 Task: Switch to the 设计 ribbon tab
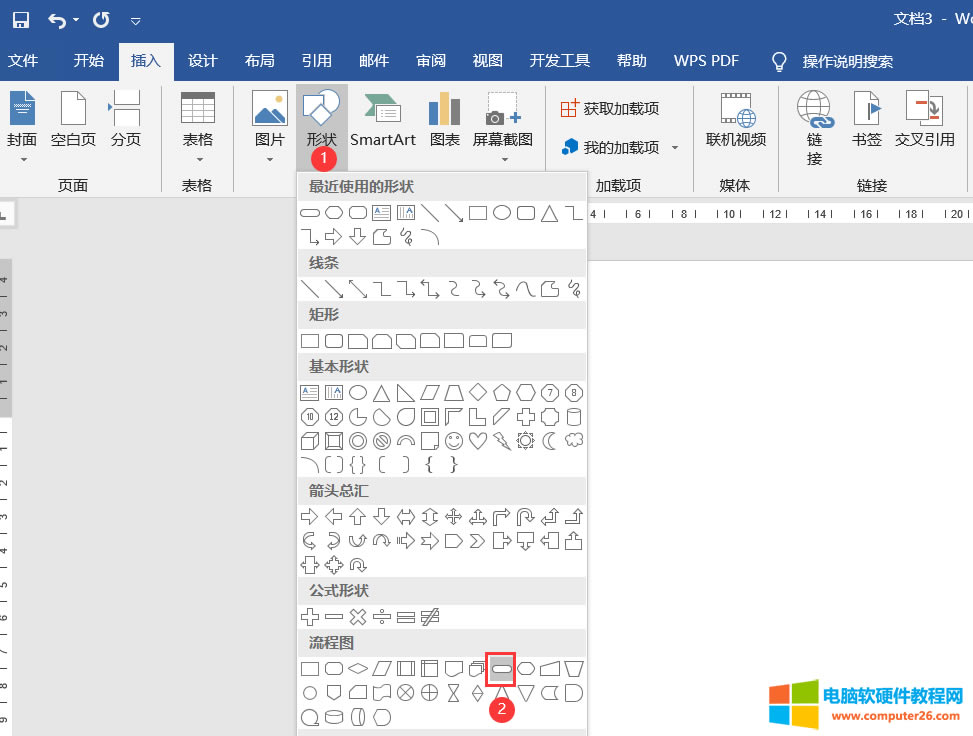click(x=202, y=61)
